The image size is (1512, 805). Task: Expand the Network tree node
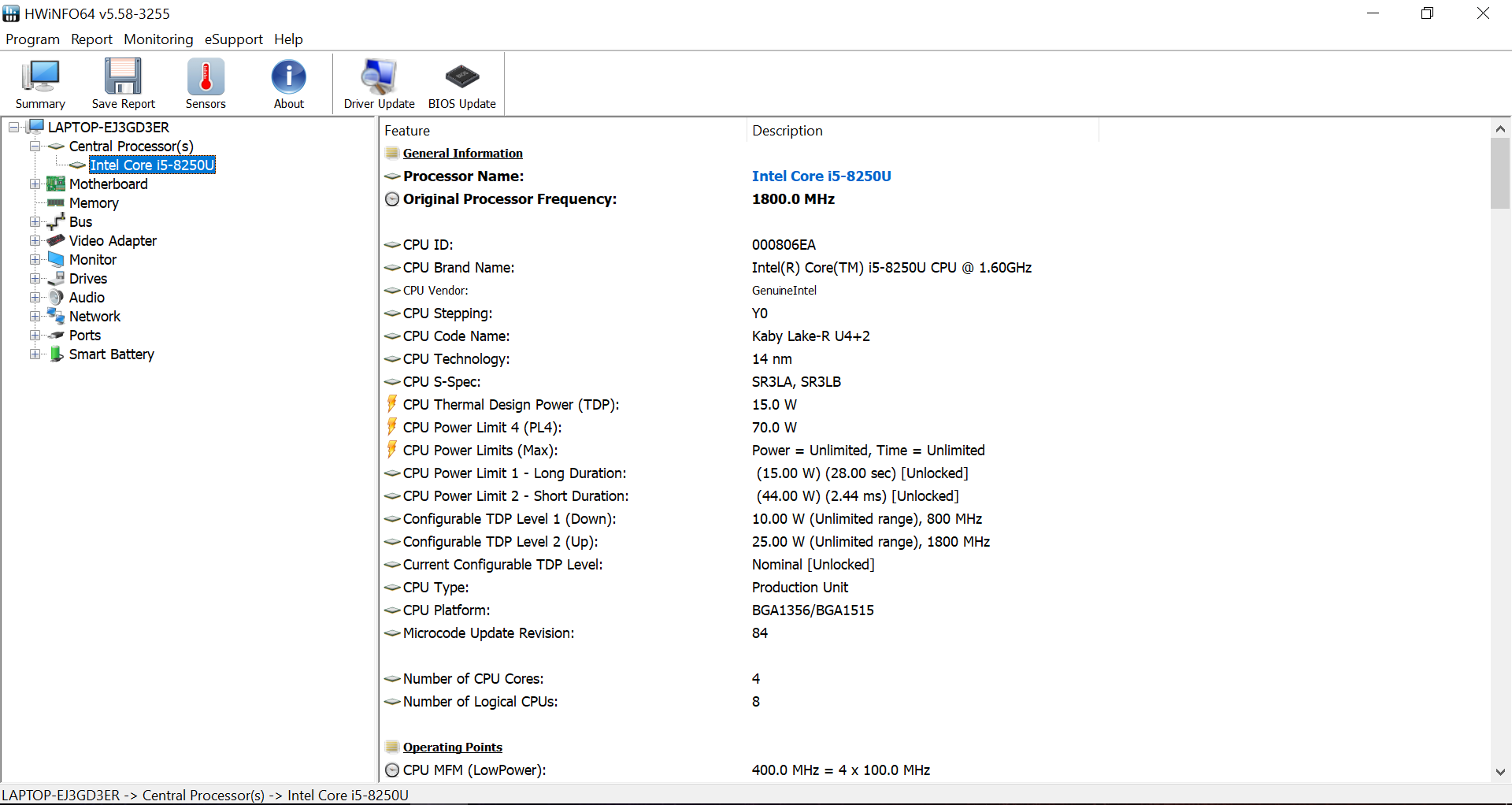35,316
